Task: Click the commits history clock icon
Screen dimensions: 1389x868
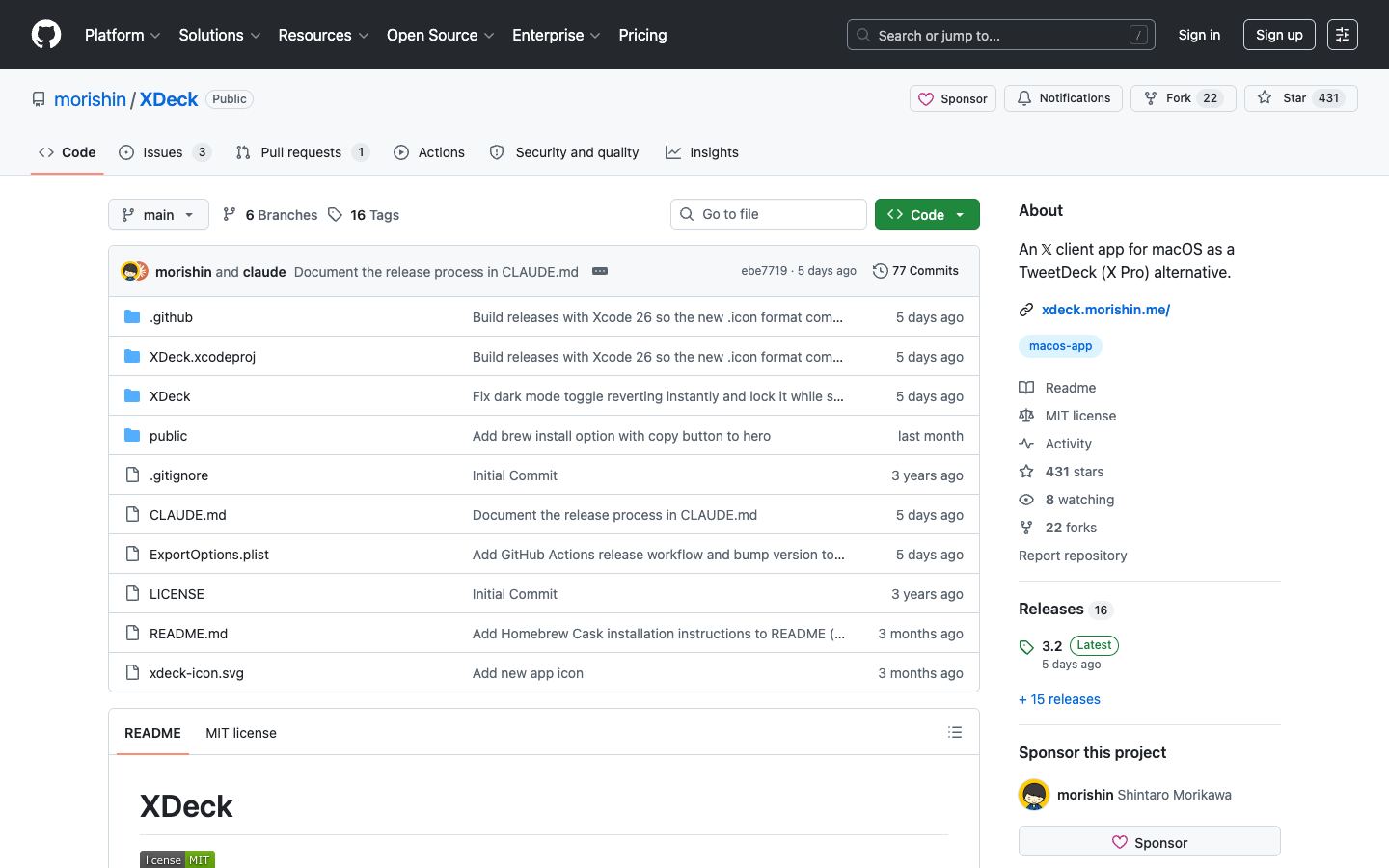Action: (x=880, y=271)
